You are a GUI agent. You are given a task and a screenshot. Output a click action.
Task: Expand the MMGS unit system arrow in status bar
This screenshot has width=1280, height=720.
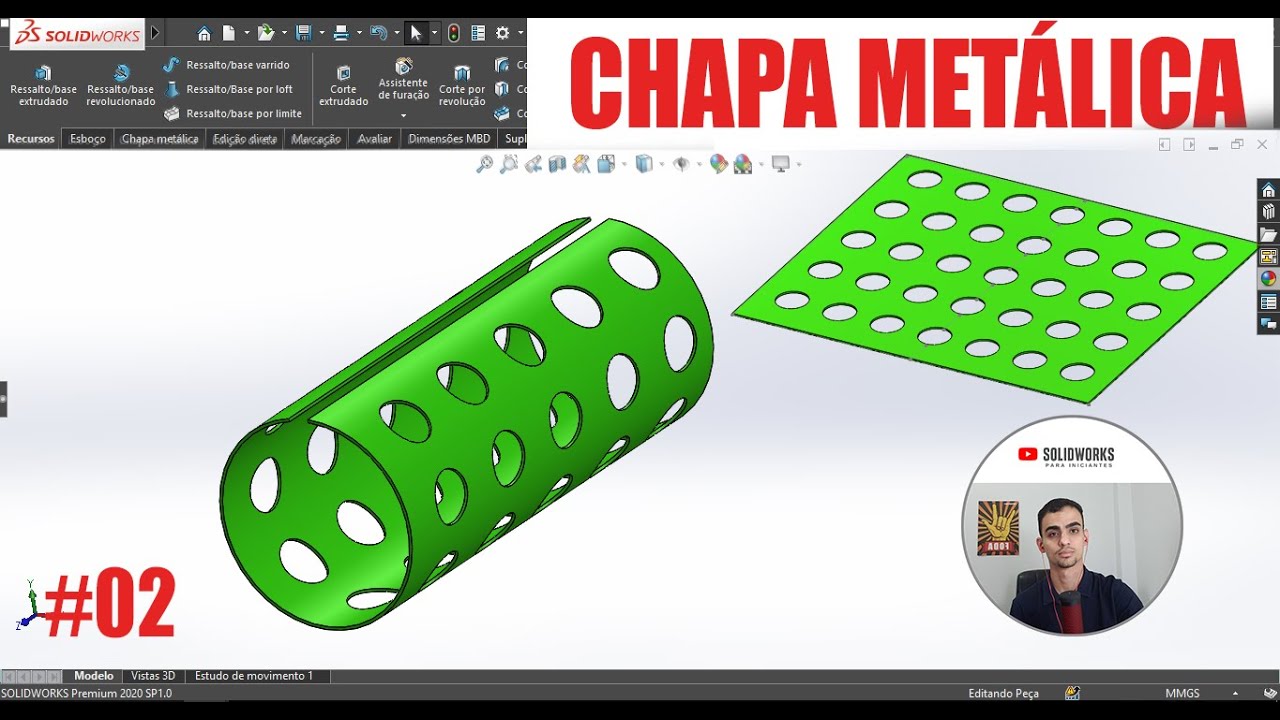point(1235,693)
